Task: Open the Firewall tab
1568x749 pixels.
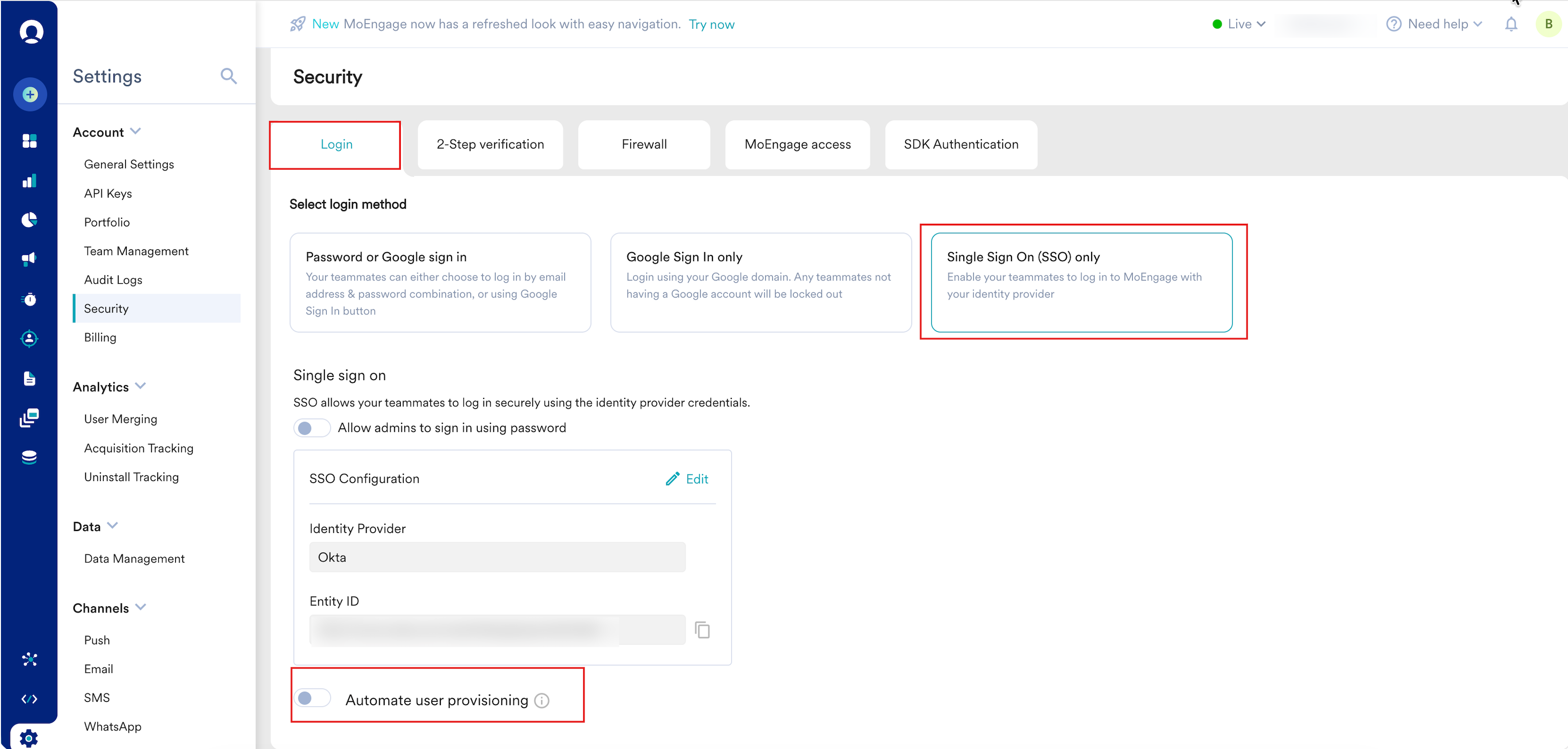Action: click(x=644, y=144)
